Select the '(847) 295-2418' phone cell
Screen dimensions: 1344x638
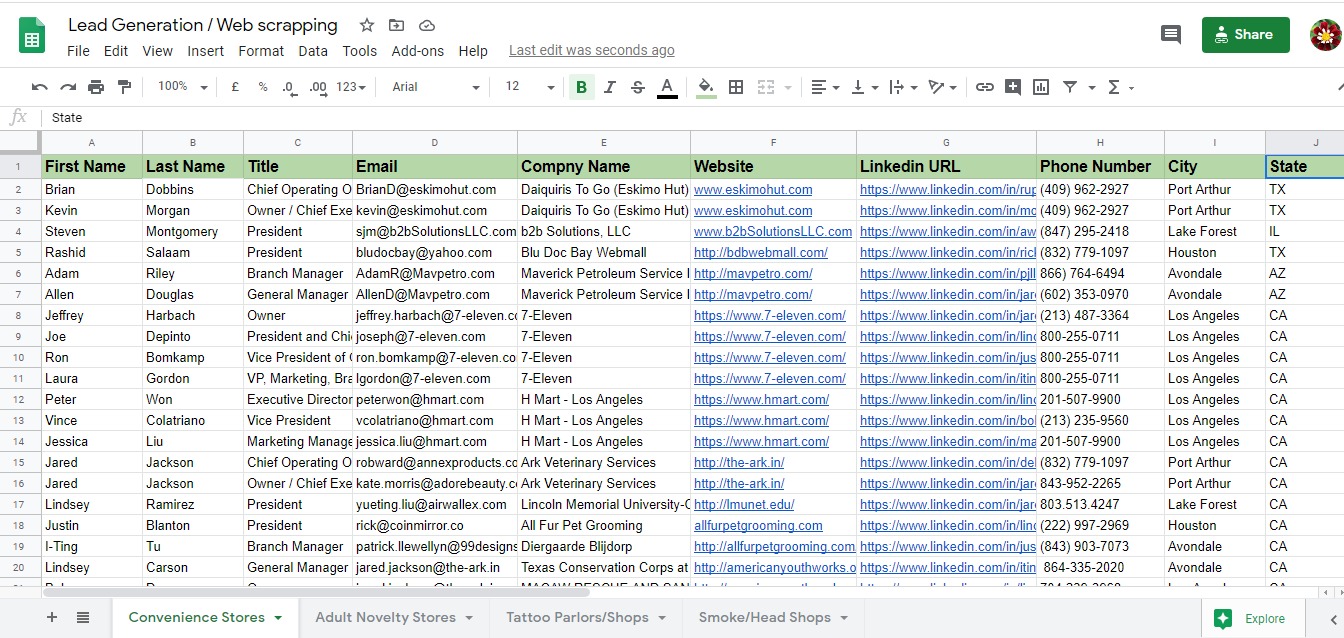pos(1100,231)
